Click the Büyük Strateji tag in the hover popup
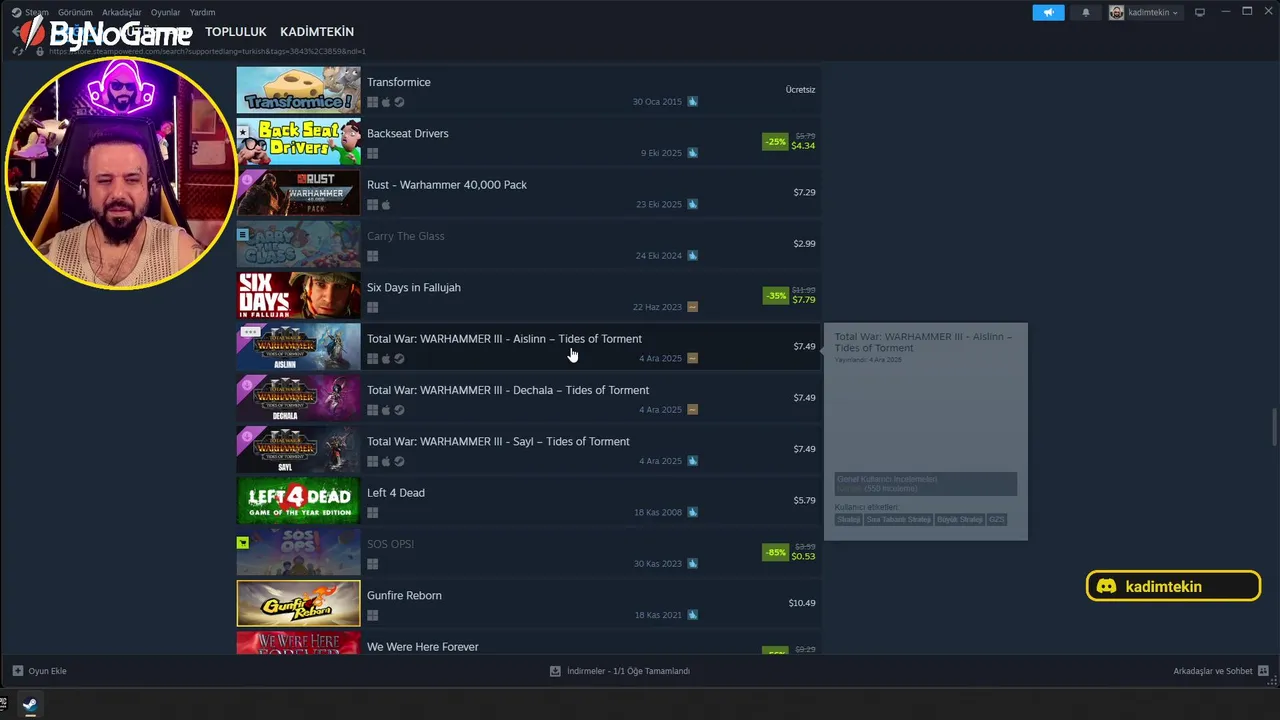Viewport: 1280px width, 720px height. 959,520
